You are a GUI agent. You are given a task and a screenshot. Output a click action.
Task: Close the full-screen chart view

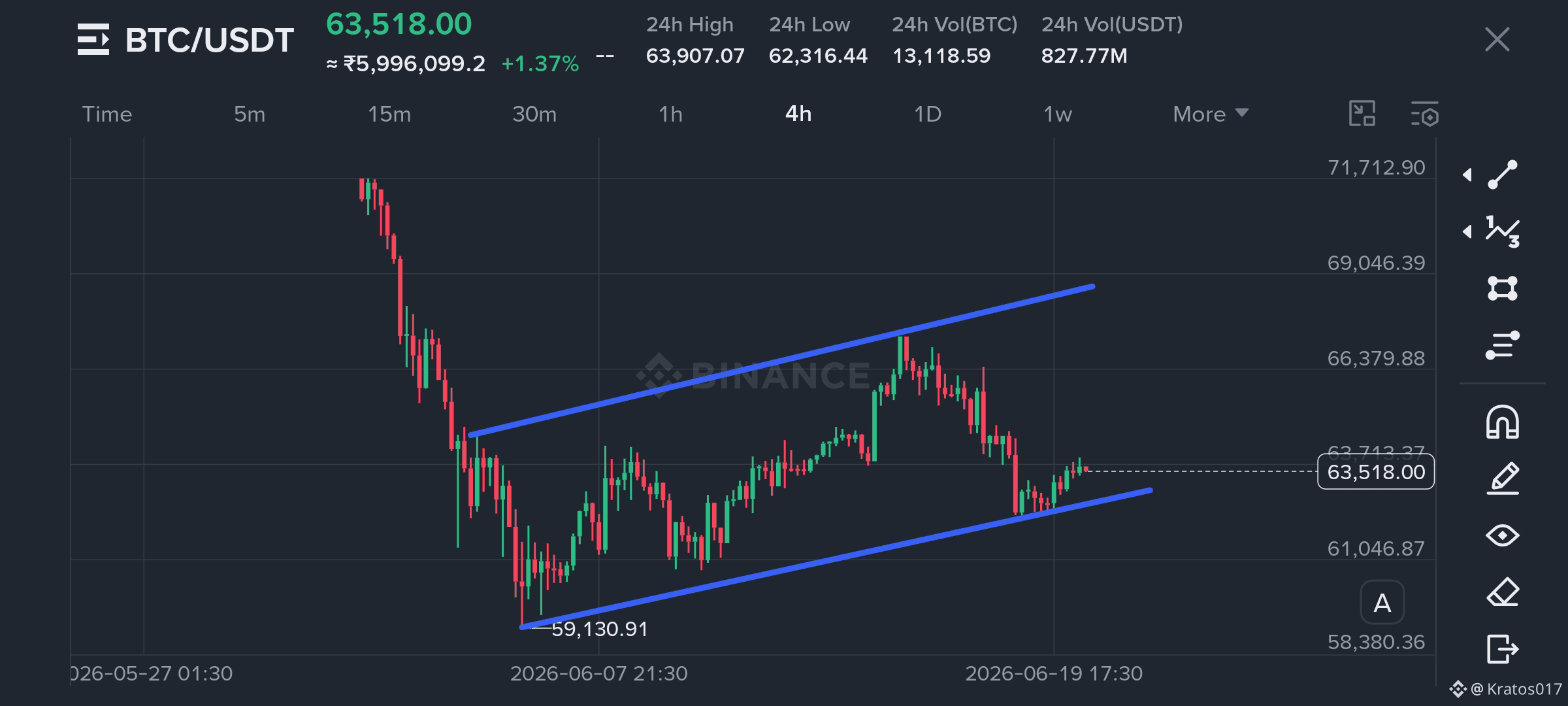[1497, 40]
